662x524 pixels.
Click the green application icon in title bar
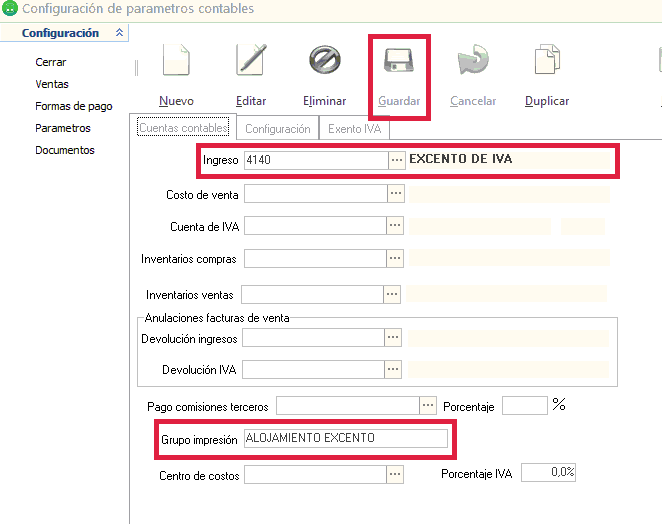point(10,9)
